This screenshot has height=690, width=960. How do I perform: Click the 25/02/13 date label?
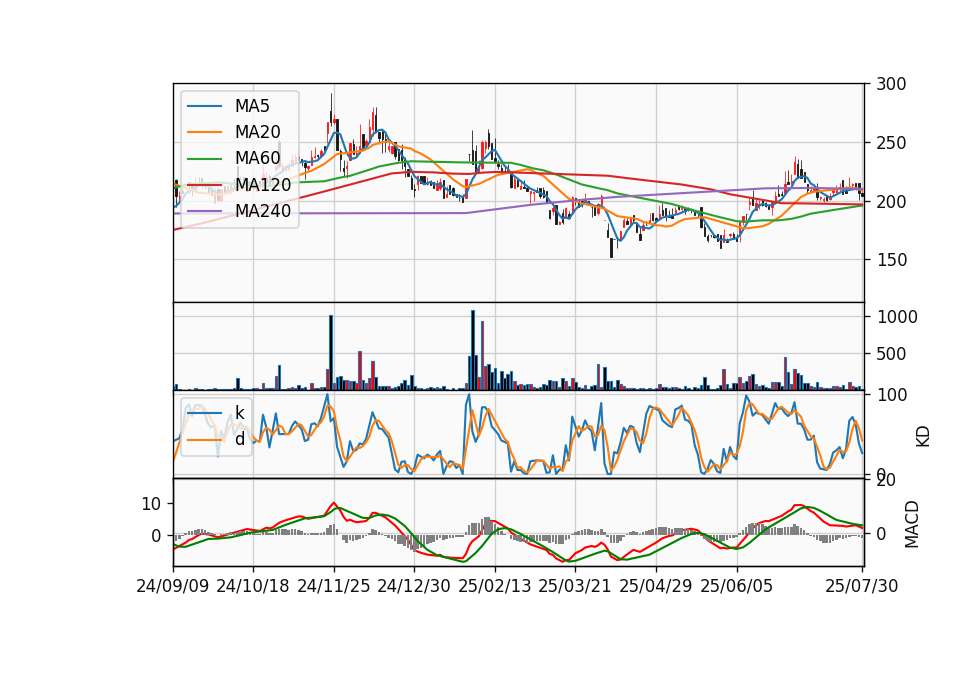coord(495,586)
